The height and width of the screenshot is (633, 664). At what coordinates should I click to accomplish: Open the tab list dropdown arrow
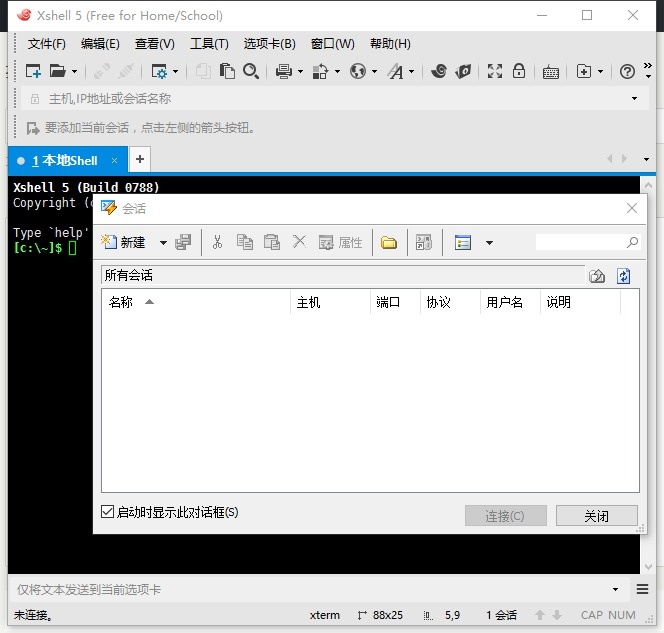[x=646, y=159]
